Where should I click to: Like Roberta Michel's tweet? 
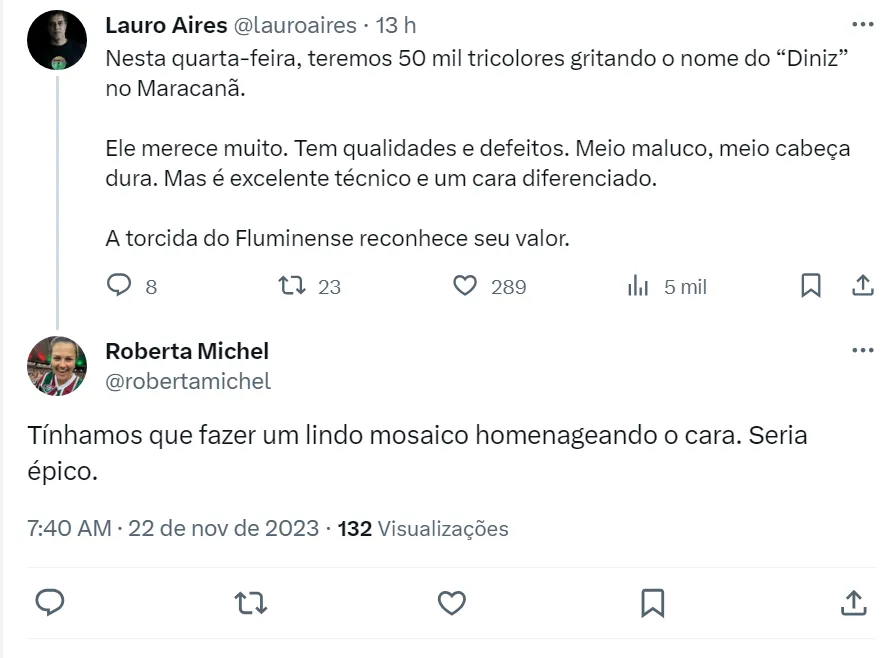[452, 602]
